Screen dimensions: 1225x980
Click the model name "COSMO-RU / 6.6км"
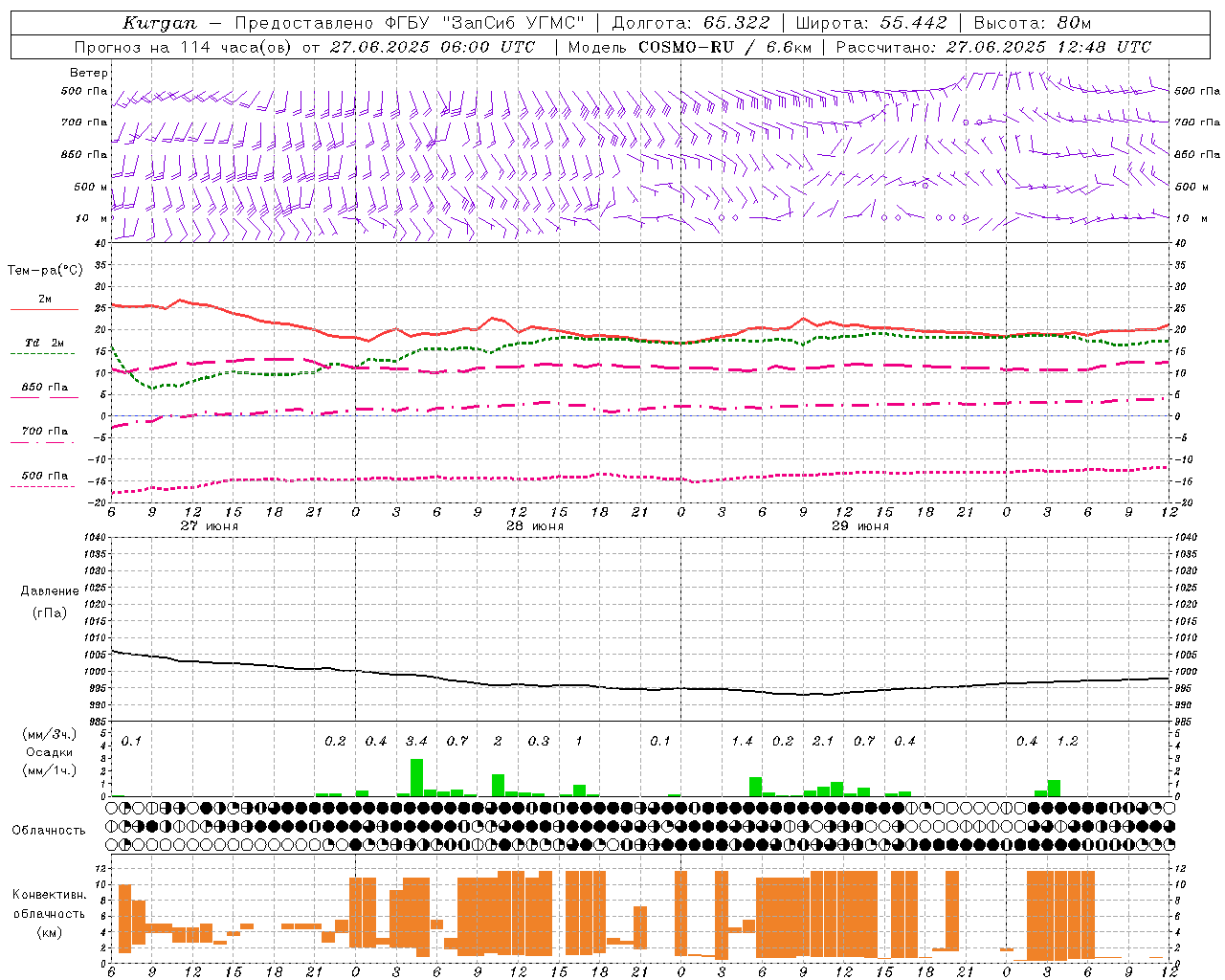(x=726, y=47)
